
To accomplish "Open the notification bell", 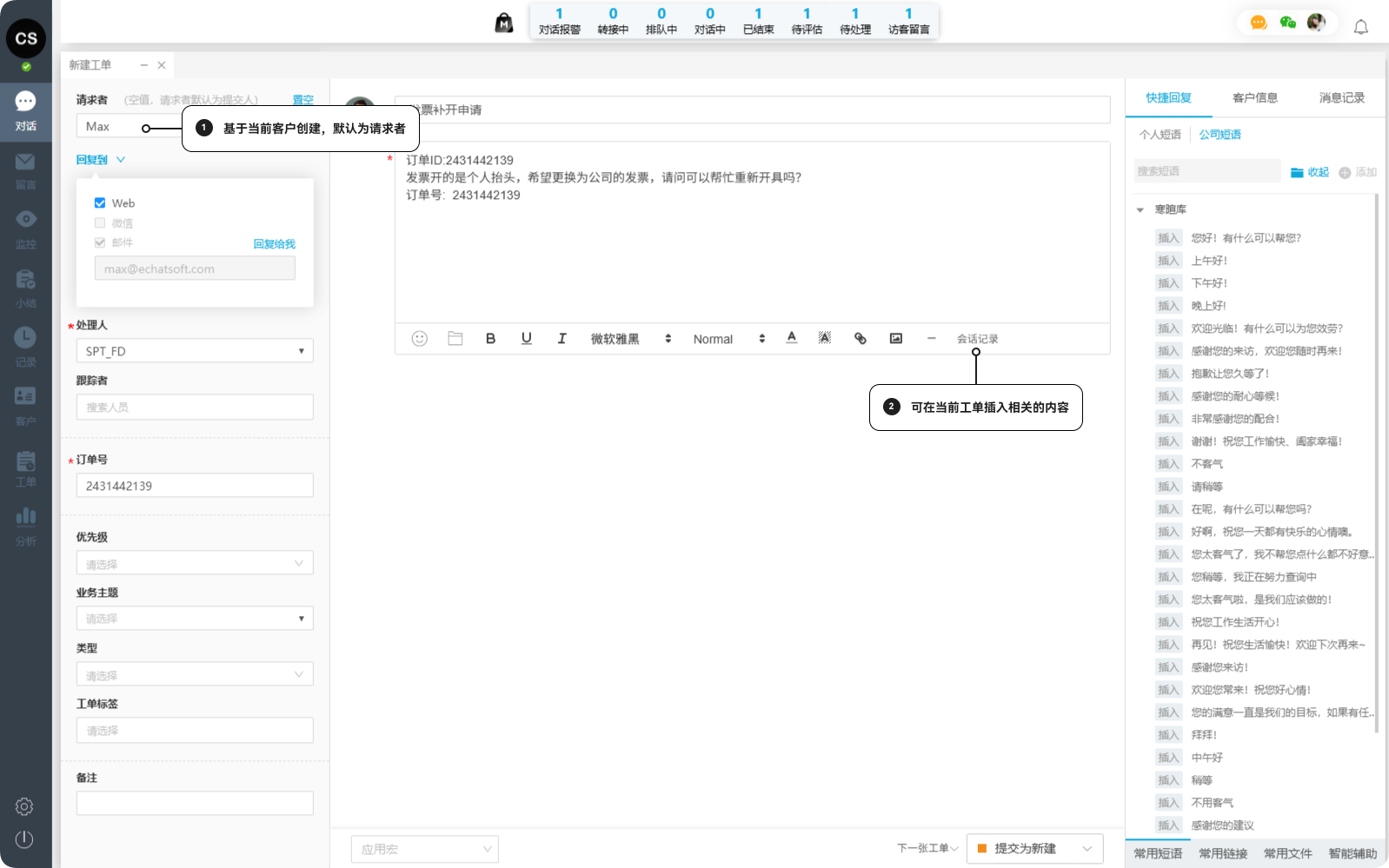I will tap(1360, 27).
